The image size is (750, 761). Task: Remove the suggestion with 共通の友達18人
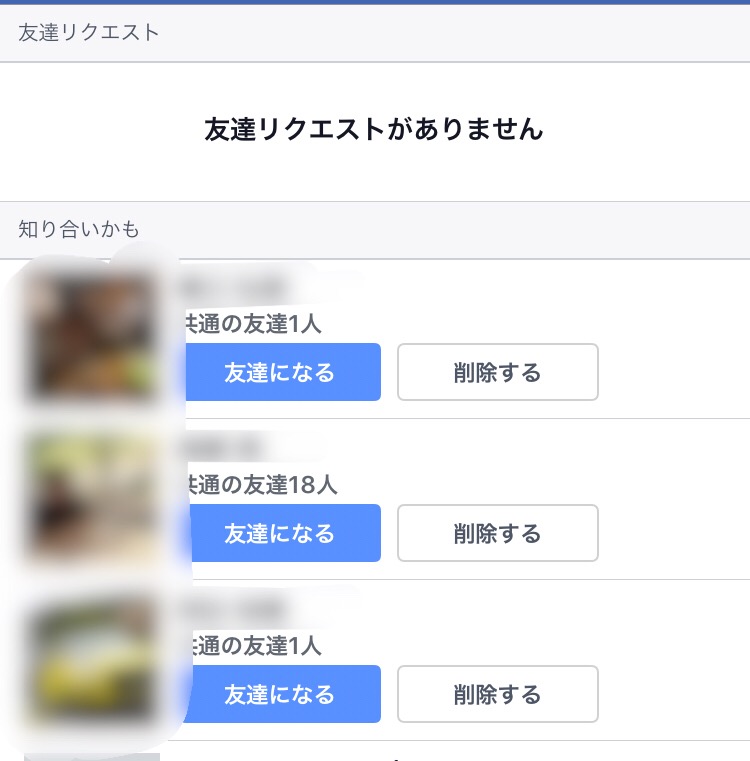[x=497, y=533]
